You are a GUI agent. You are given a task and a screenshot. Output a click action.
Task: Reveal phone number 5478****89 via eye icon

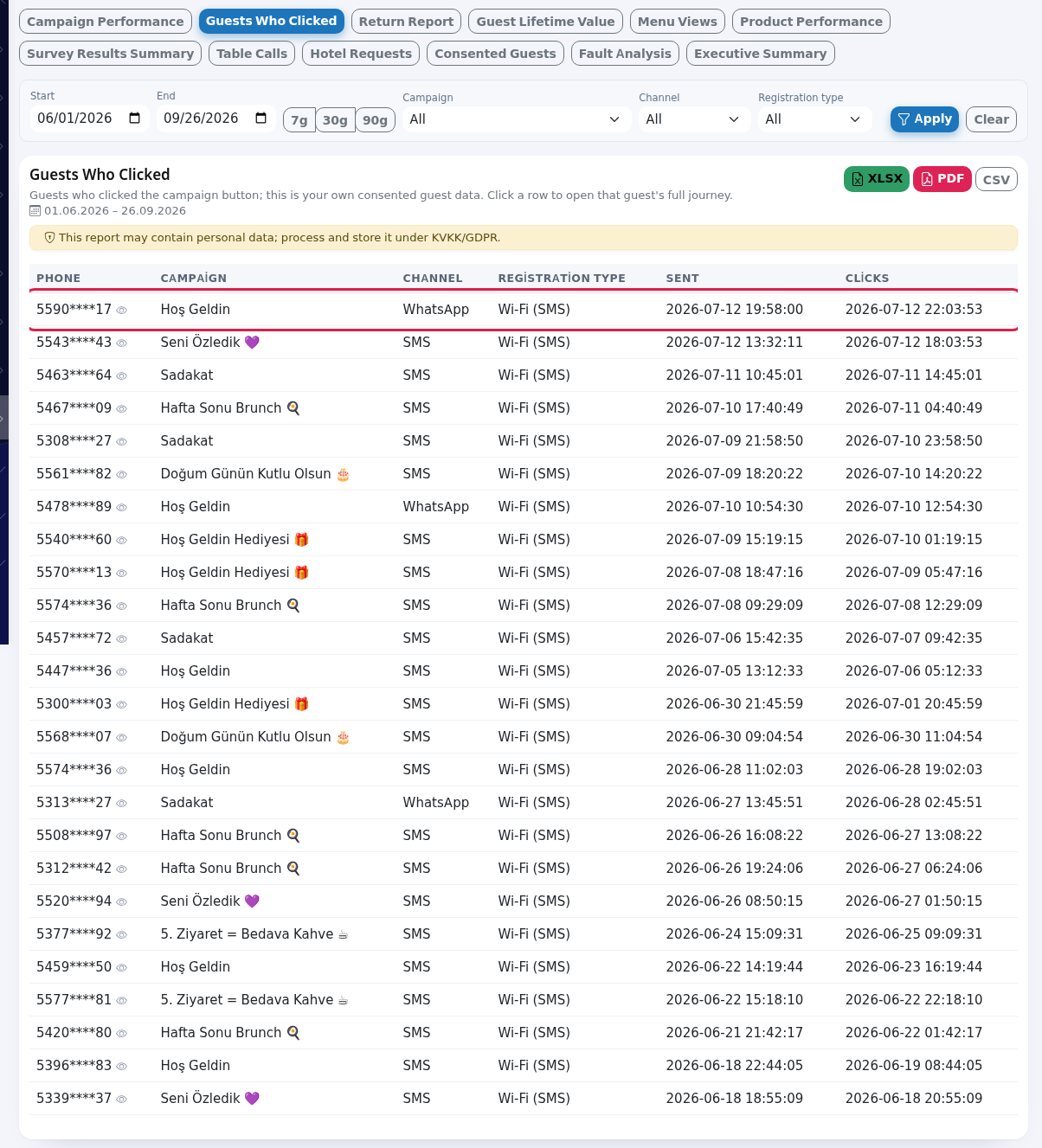[122, 508]
